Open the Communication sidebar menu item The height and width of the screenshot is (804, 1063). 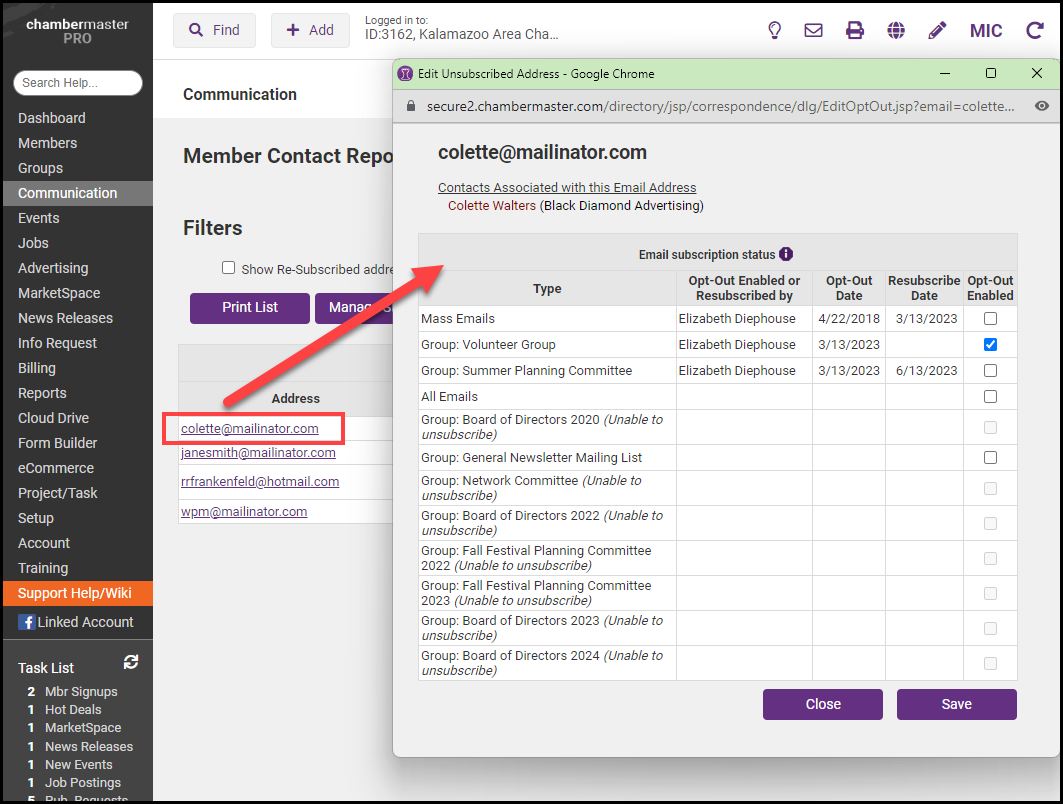point(67,193)
